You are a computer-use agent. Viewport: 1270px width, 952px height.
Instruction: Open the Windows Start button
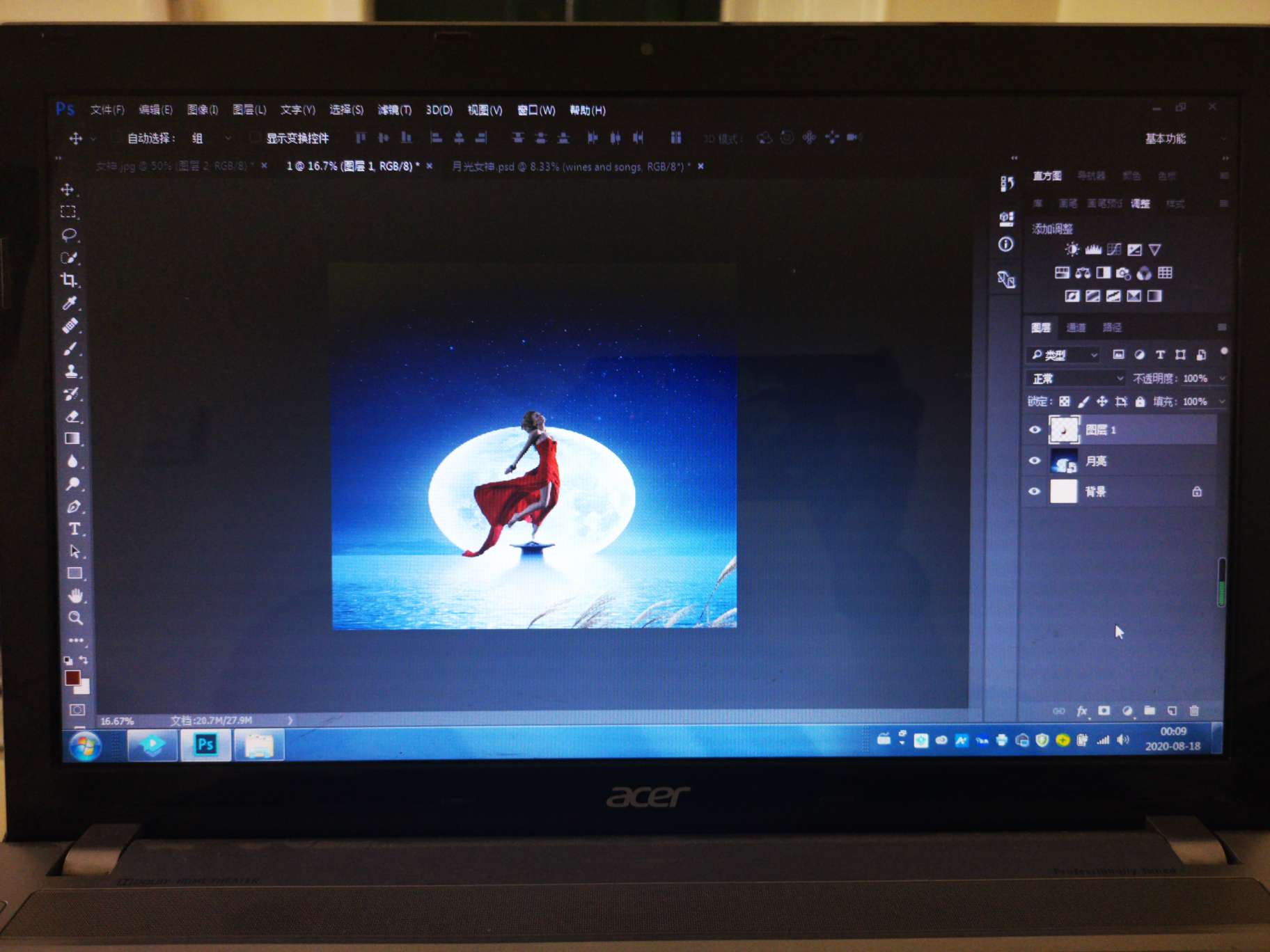click(x=85, y=746)
